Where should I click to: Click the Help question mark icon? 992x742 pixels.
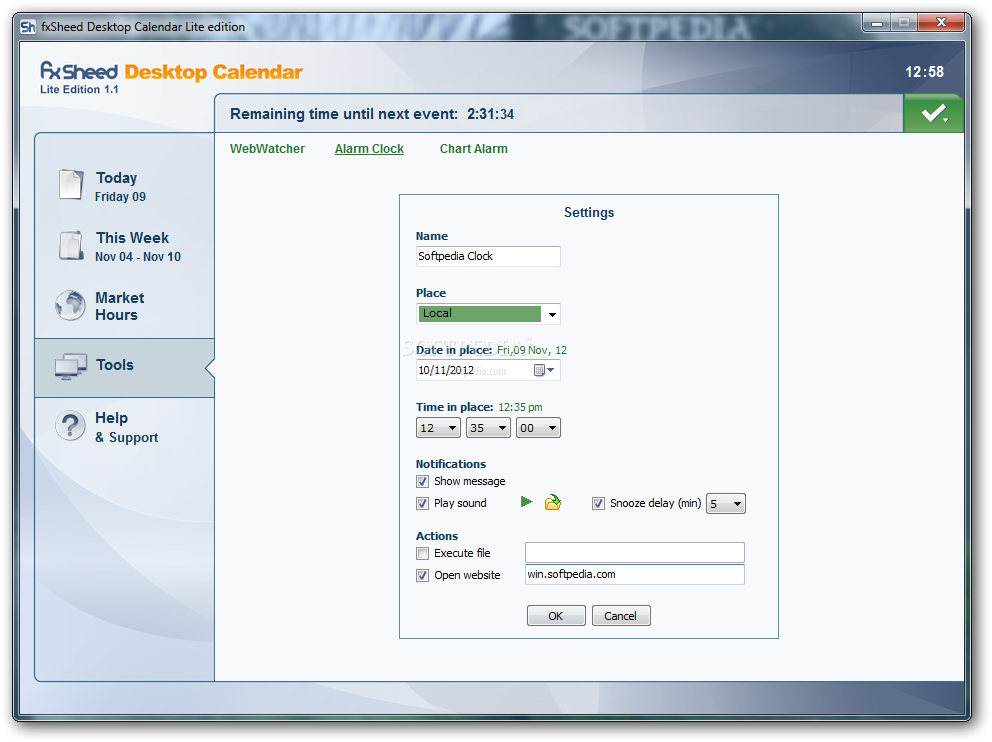tap(70, 426)
